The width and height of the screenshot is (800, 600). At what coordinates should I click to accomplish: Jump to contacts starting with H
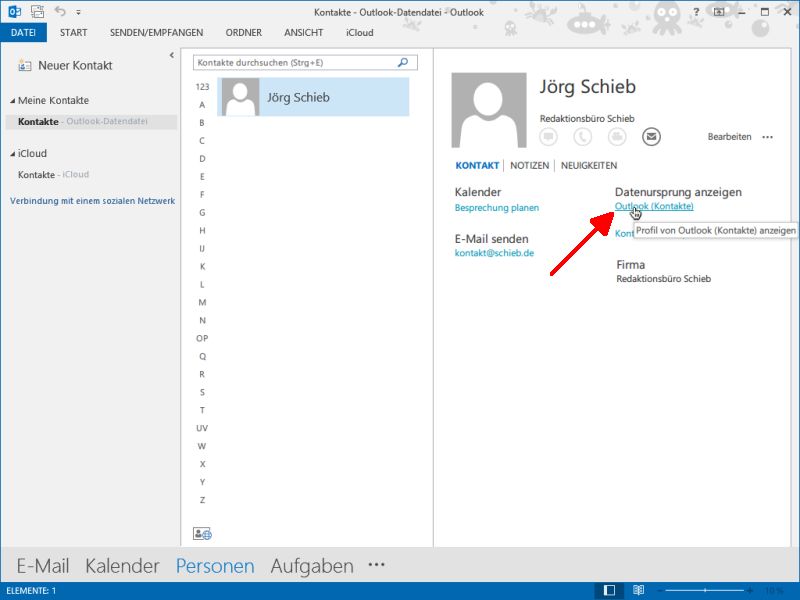click(x=202, y=231)
